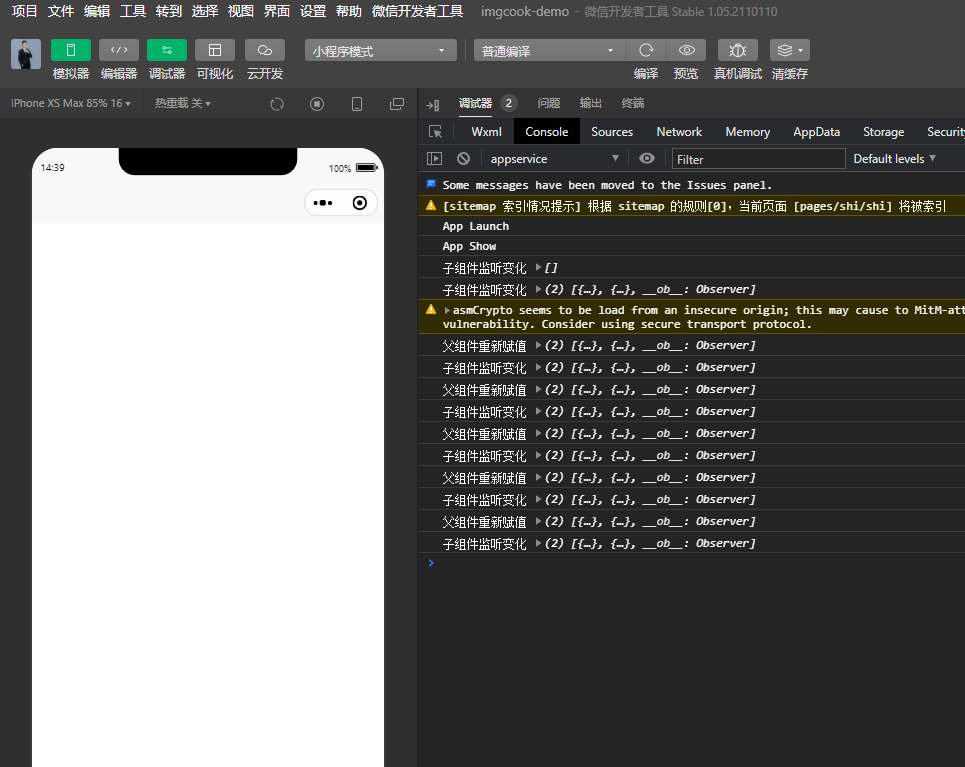The width and height of the screenshot is (965, 767).
Task: Click the clear cache layers icon
Action: tap(789, 50)
